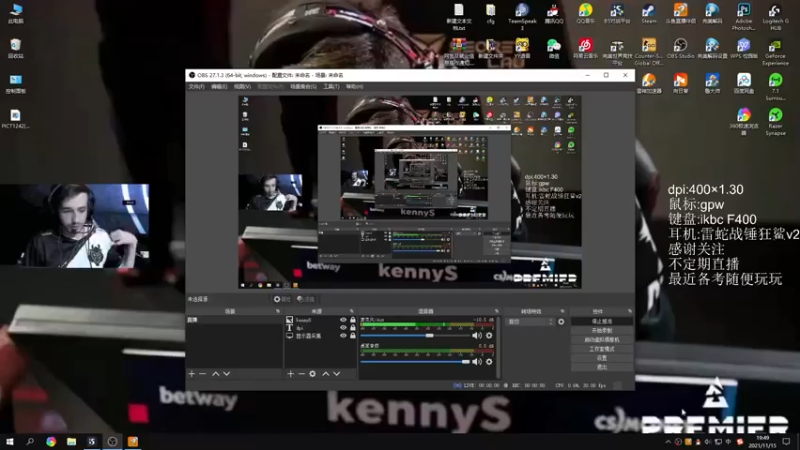Open the File menu in OBS

[x=196, y=87]
